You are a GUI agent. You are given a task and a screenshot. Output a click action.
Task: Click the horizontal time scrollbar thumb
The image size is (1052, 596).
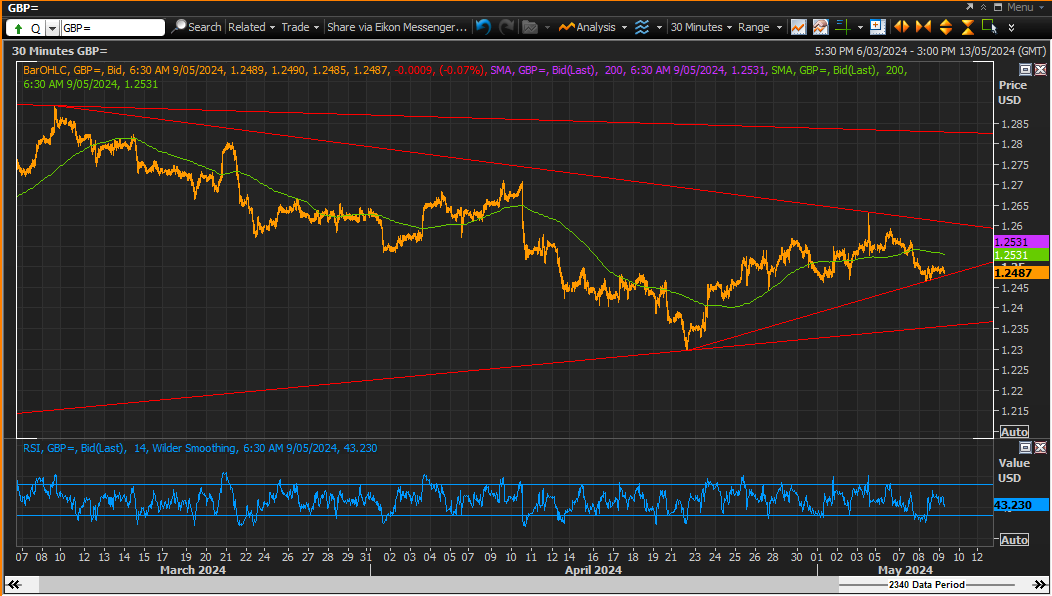point(439,585)
